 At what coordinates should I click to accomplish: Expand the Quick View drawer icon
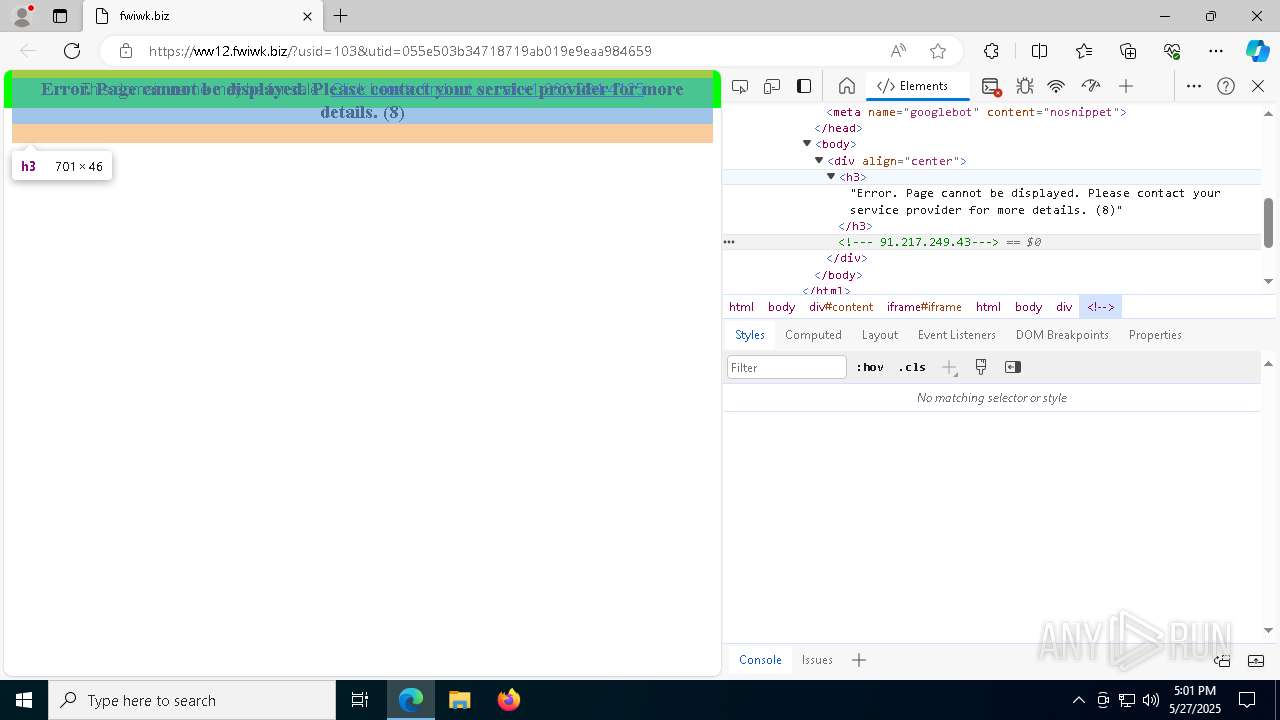point(1256,660)
